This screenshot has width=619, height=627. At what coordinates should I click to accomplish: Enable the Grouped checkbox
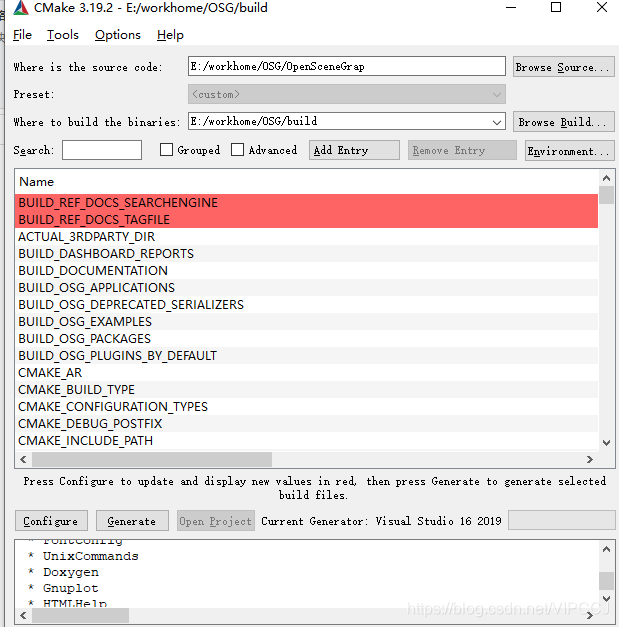coord(166,150)
